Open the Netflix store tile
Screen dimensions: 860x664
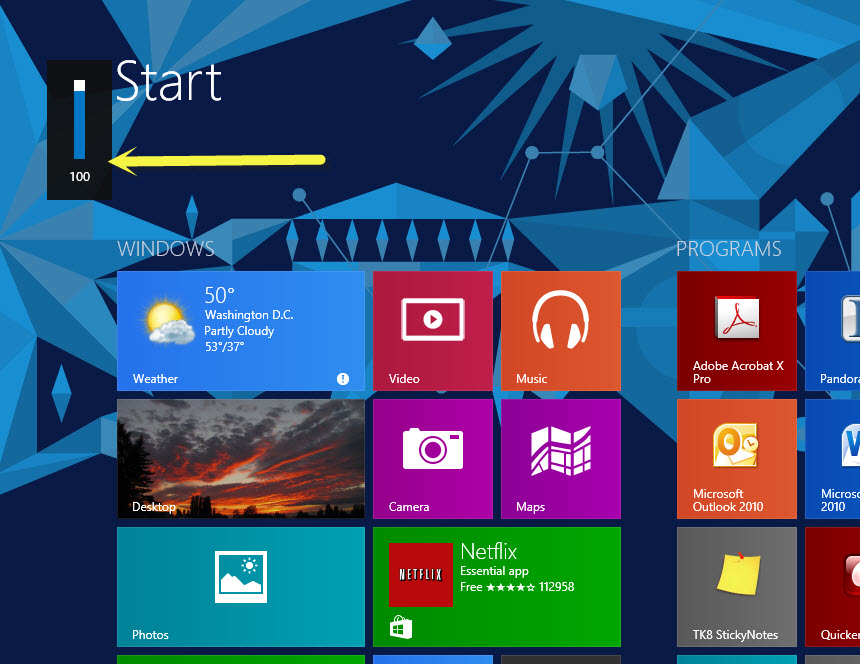[x=497, y=587]
